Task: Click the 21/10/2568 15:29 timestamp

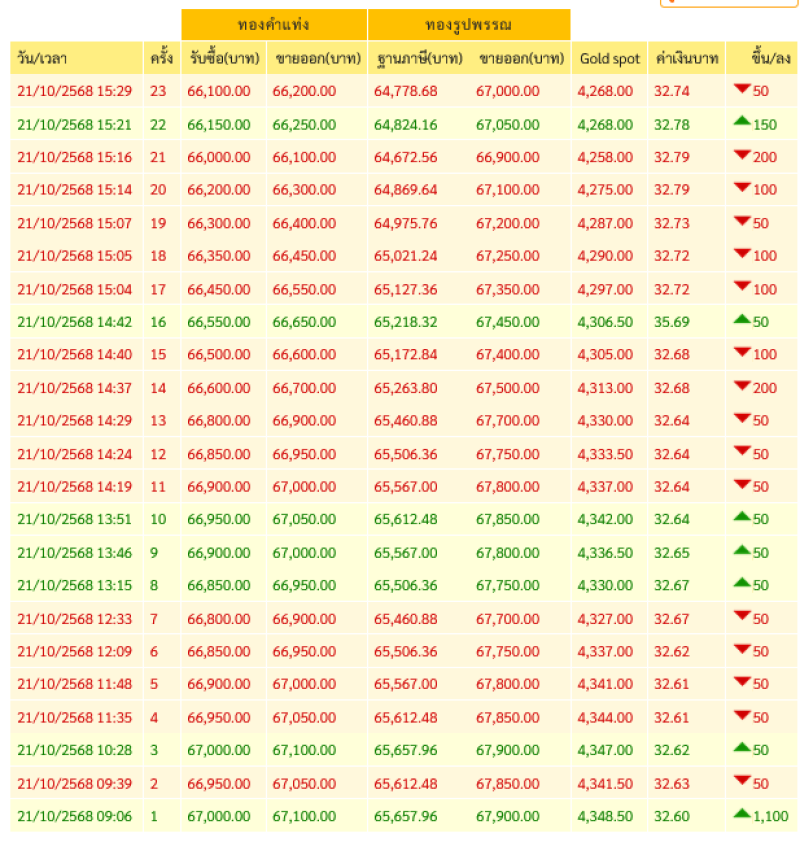Action: (74, 91)
